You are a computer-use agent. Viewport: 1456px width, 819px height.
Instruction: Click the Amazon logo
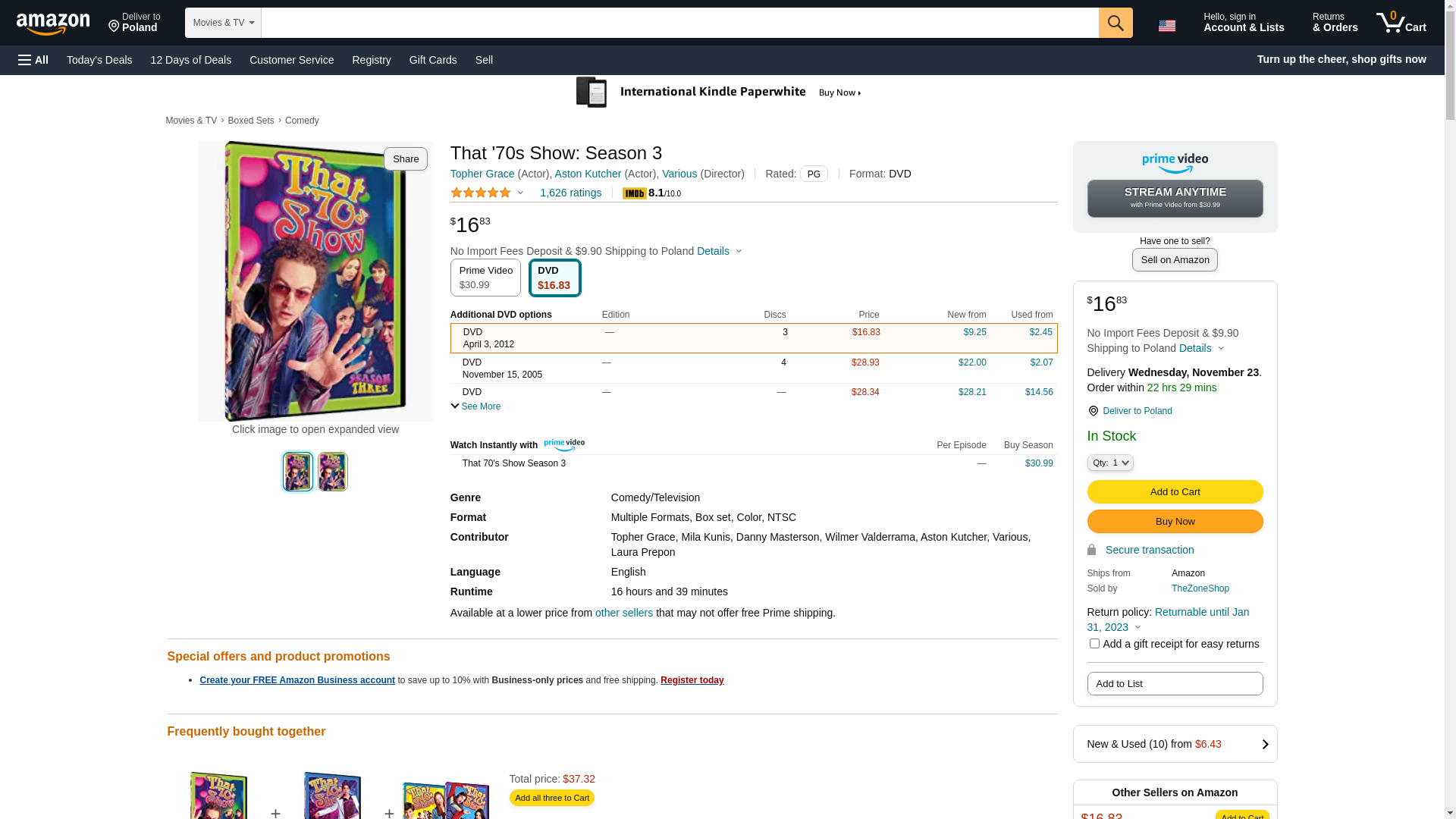pos(53,24)
